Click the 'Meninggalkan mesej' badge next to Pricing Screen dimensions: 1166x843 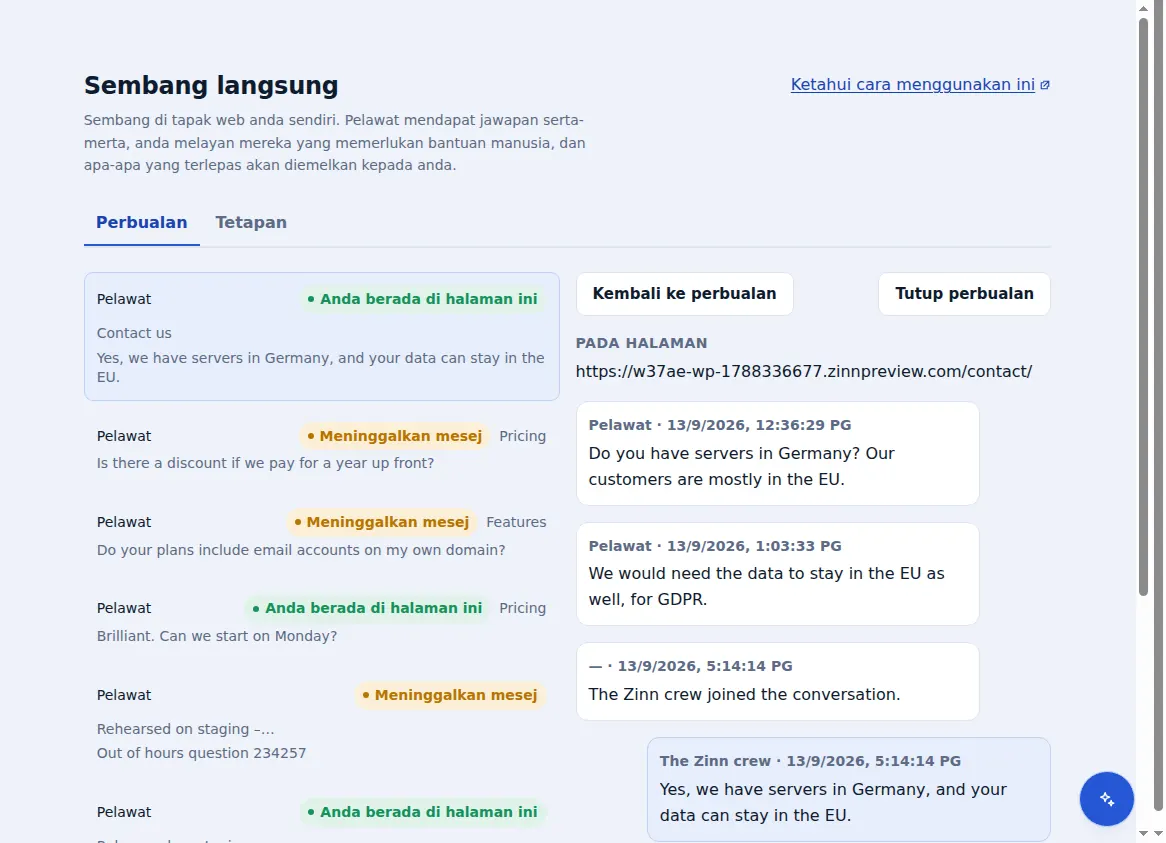coord(395,436)
